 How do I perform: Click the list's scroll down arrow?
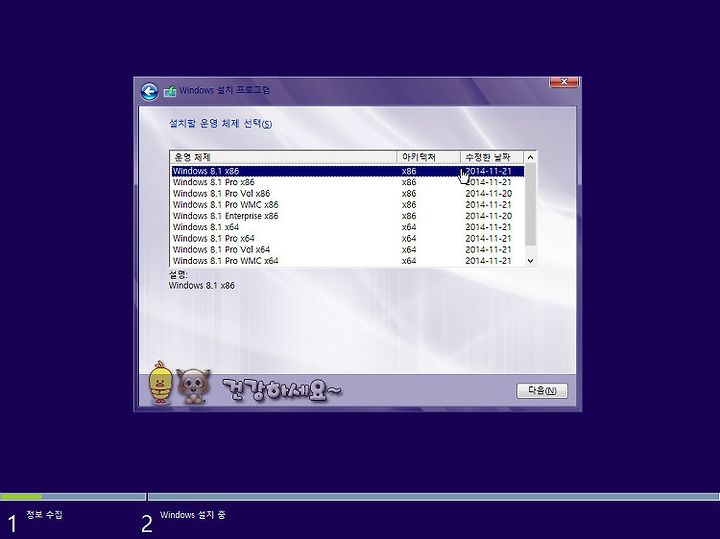pos(530,261)
